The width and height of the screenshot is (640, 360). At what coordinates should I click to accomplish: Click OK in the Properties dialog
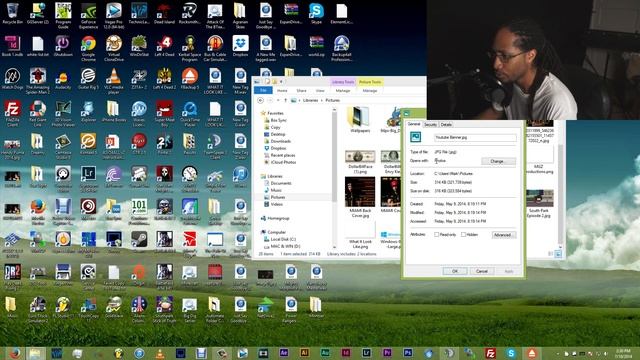pyautogui.click(x=455, y=271)
